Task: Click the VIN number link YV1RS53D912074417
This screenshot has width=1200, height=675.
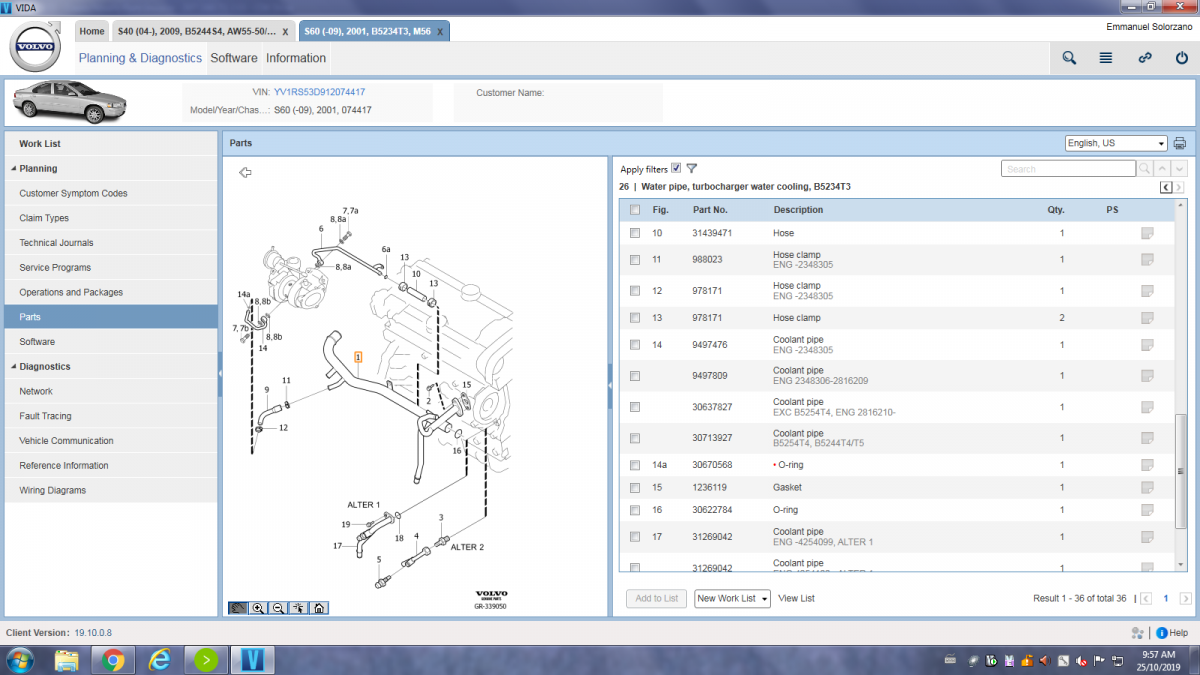Action: 318,91
